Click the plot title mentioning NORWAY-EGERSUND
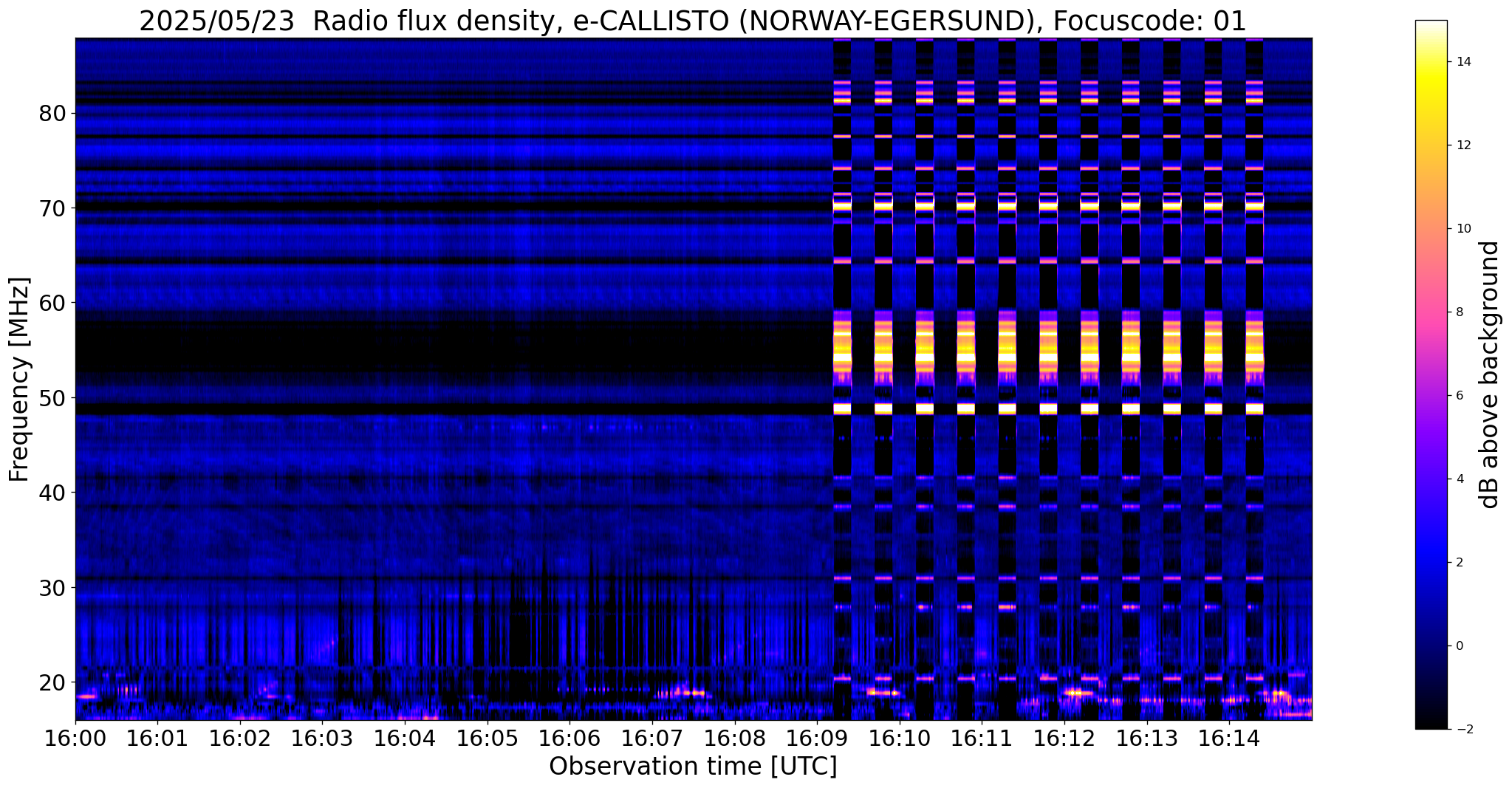The width and height of the screenshot is (1512, 788). click(693, 21)
